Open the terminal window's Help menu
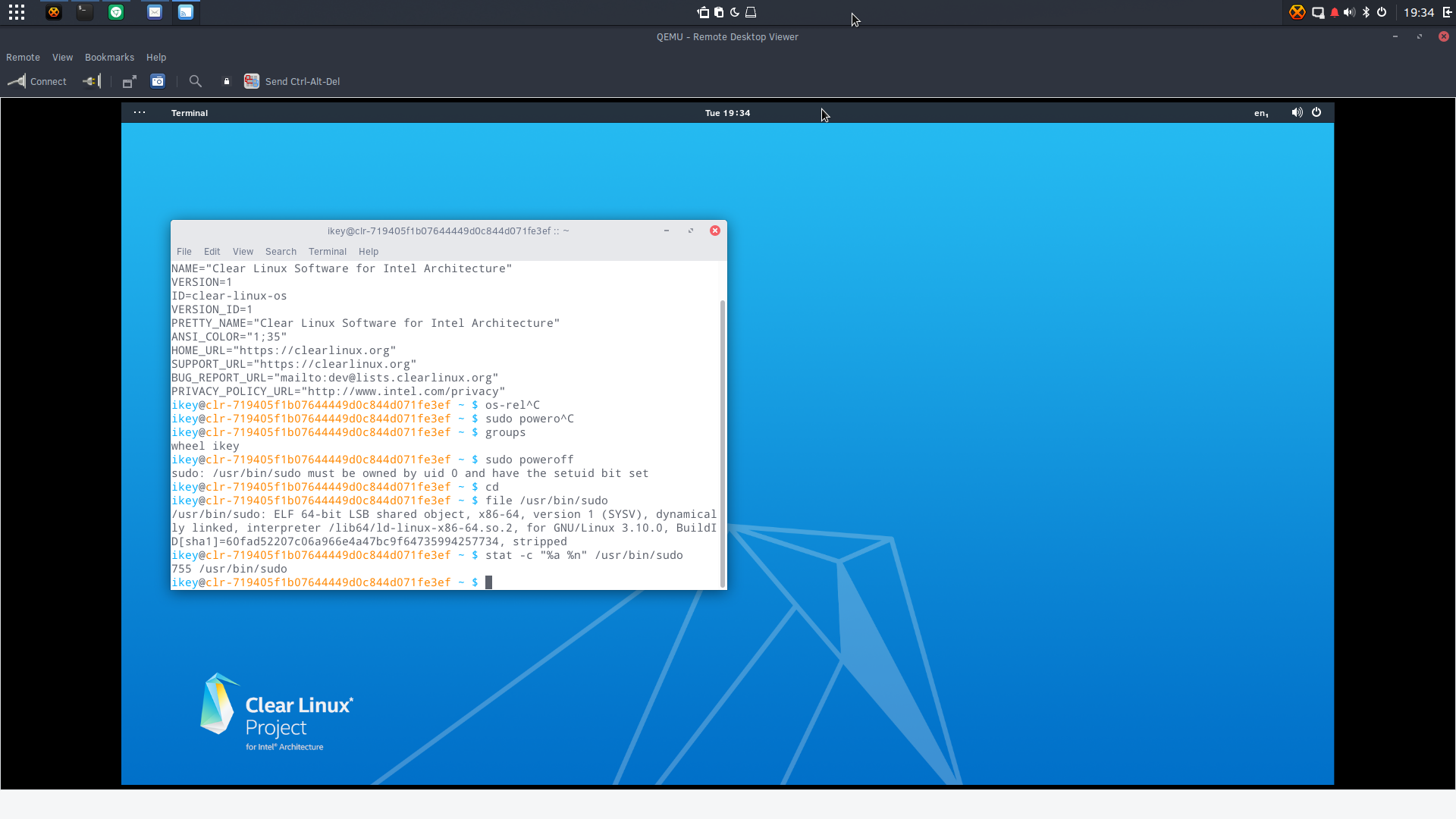 click(x=369, y=252)
